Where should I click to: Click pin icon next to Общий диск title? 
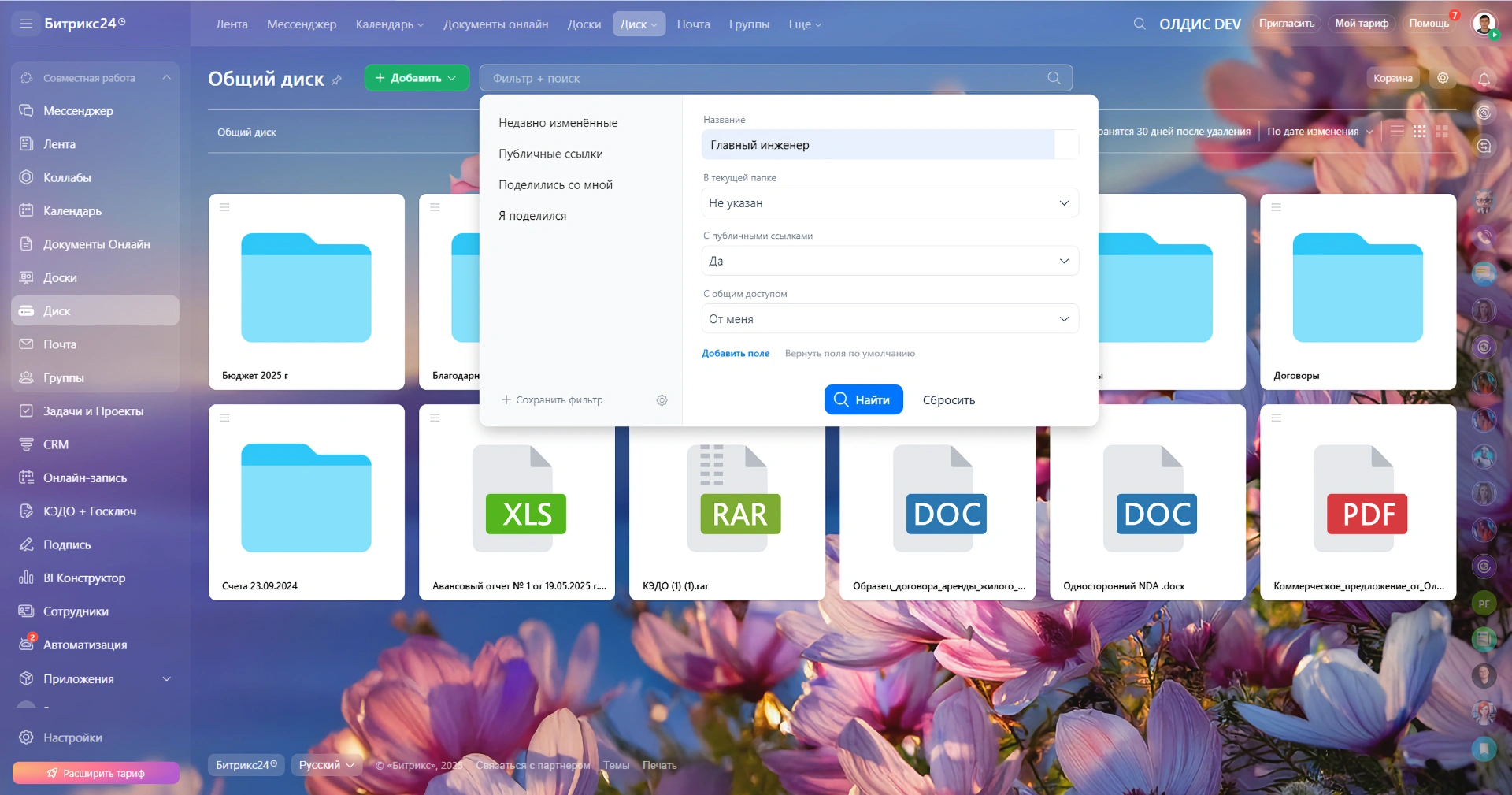coord(337,80)
